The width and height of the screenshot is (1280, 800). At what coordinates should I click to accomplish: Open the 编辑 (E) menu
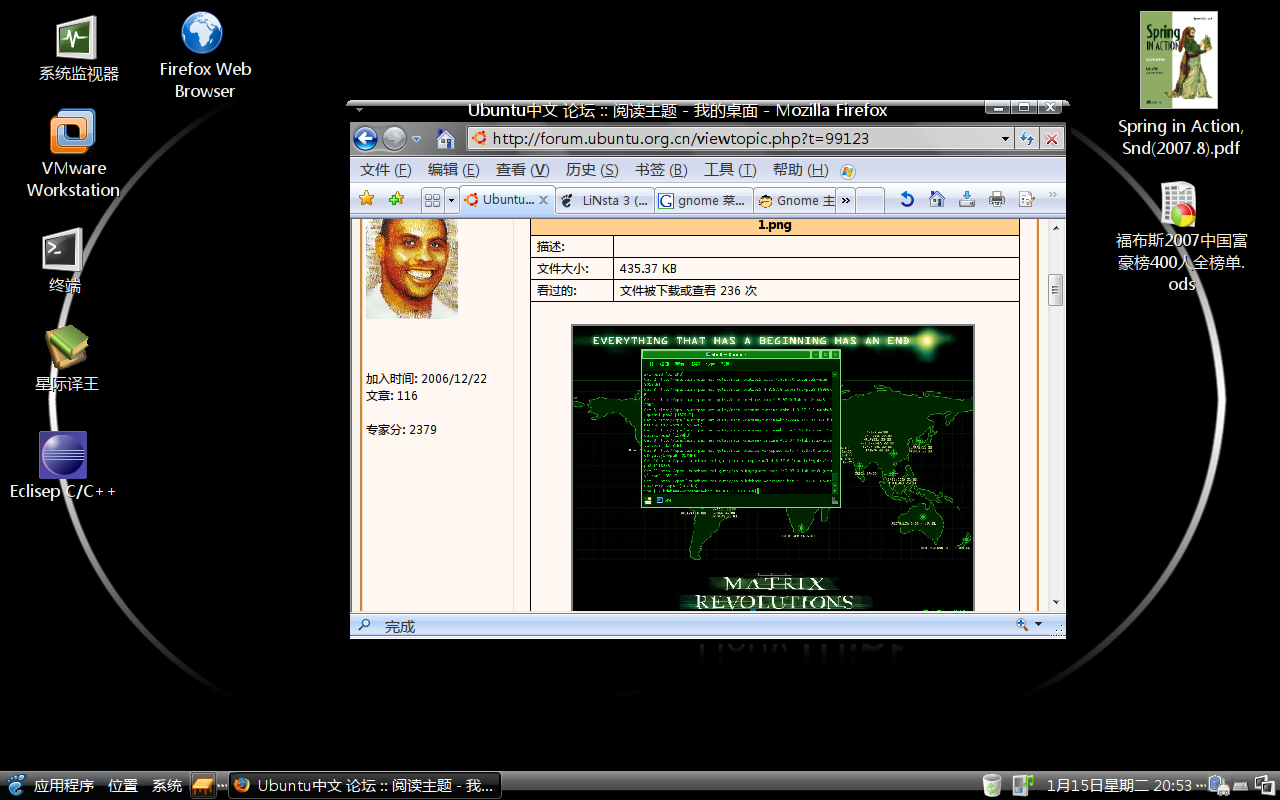454,170
